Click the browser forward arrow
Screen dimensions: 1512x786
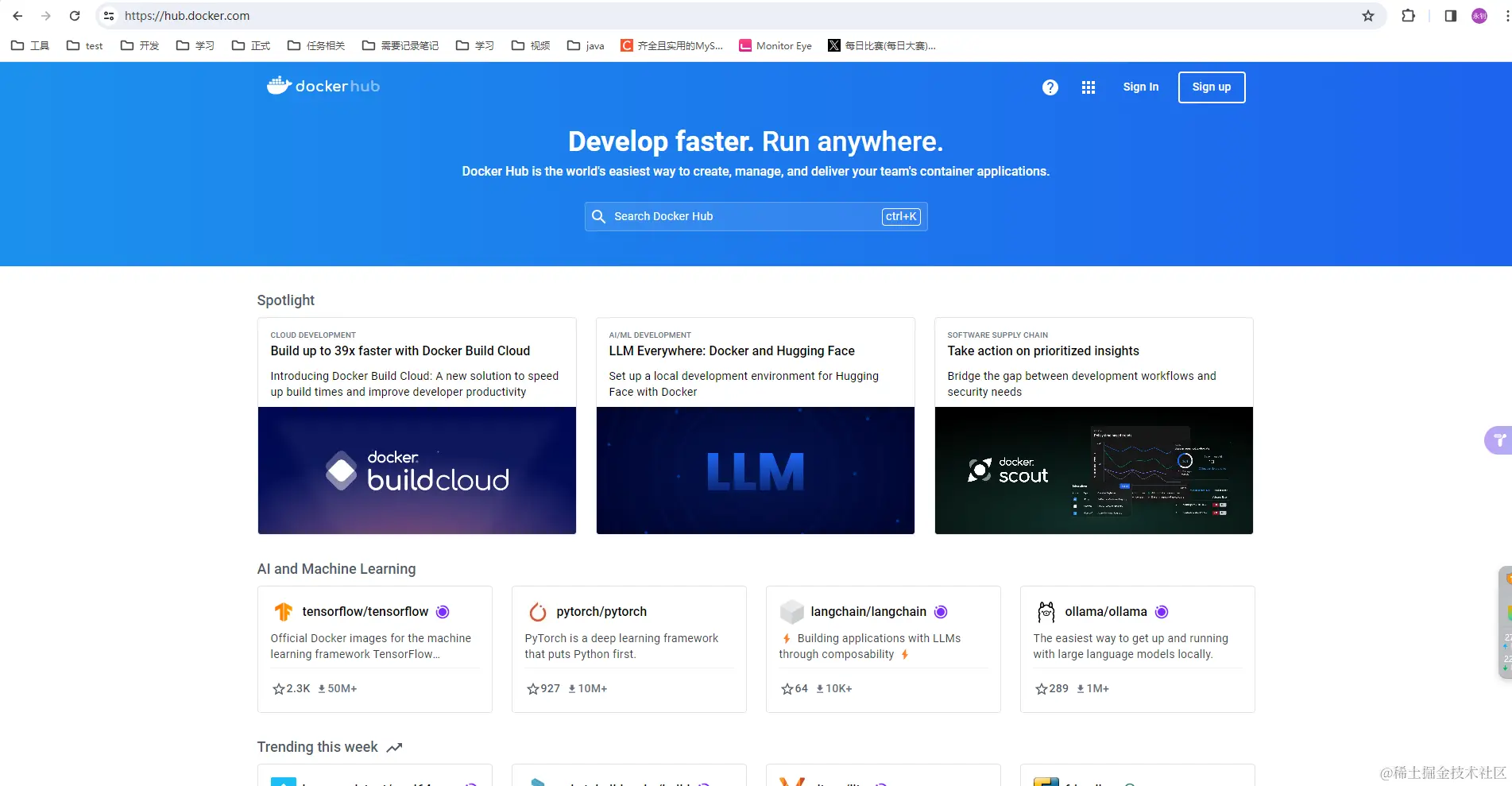[46, 16]
